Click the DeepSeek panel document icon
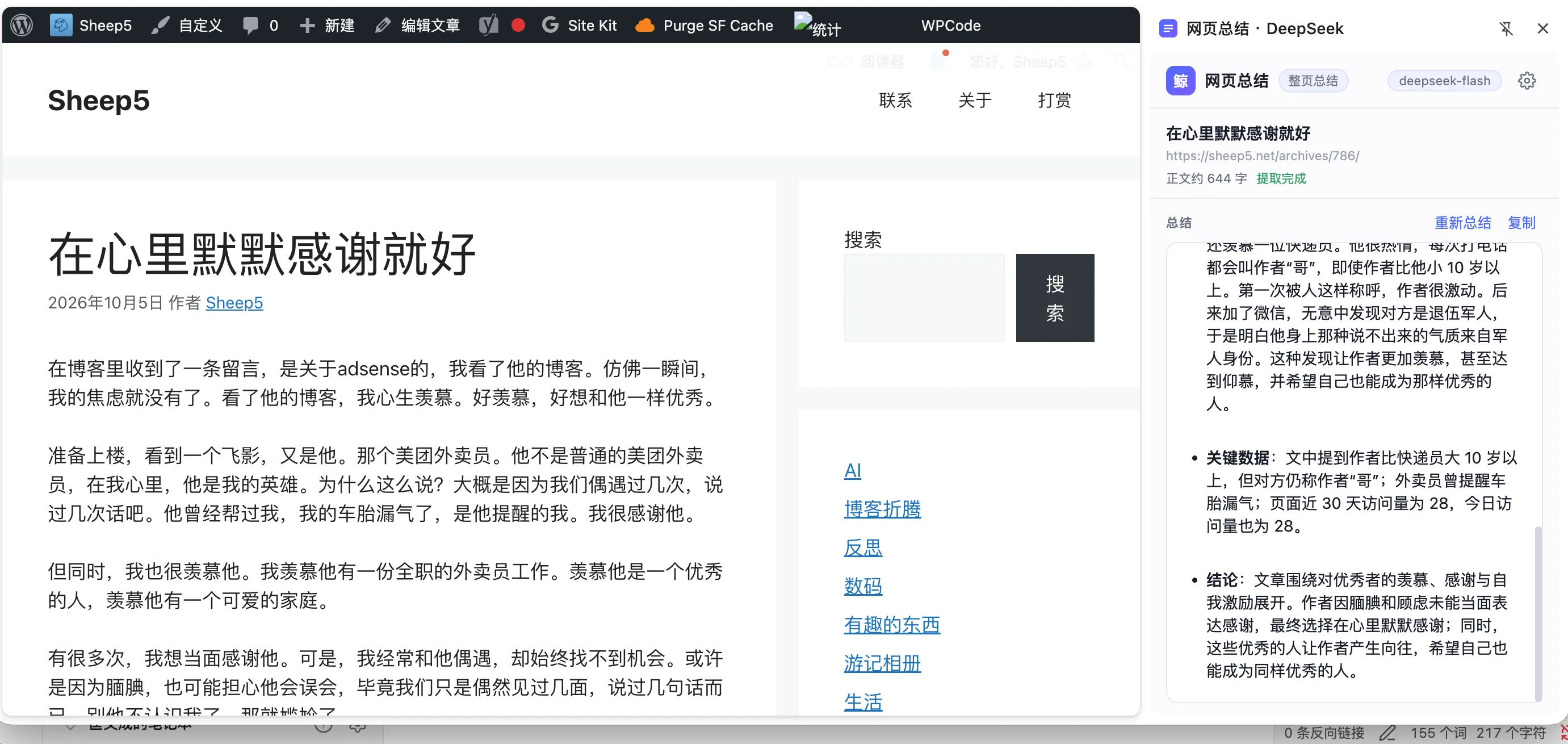 [1167, 28]
